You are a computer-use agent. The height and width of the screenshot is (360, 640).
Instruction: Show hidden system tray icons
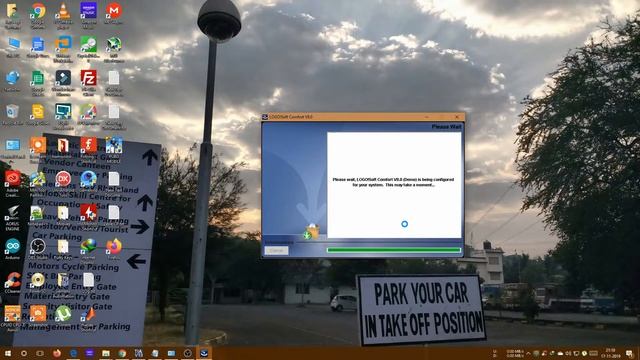point(529,353)
